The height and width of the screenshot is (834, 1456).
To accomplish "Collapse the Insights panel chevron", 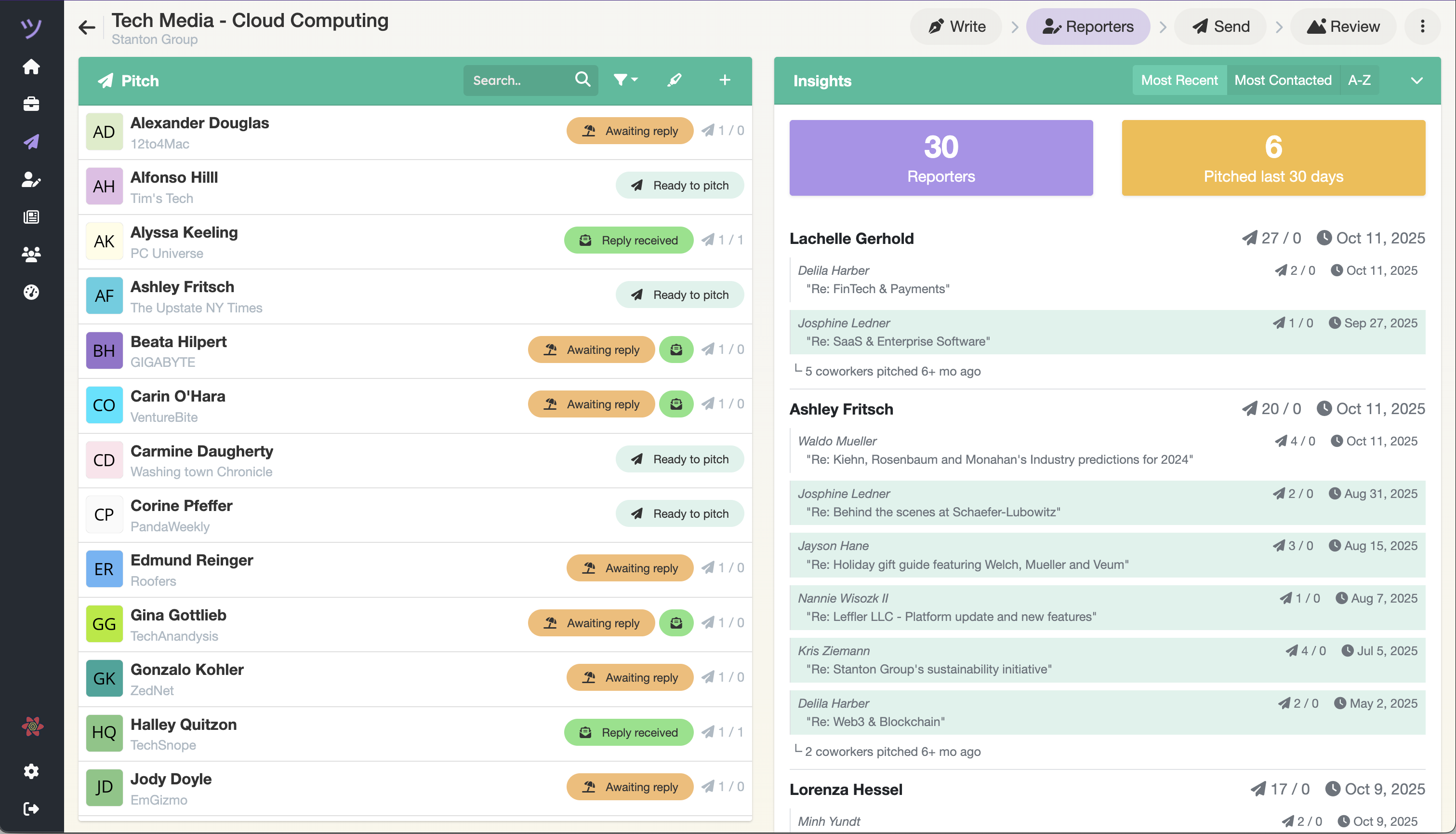I will 1416,80.
